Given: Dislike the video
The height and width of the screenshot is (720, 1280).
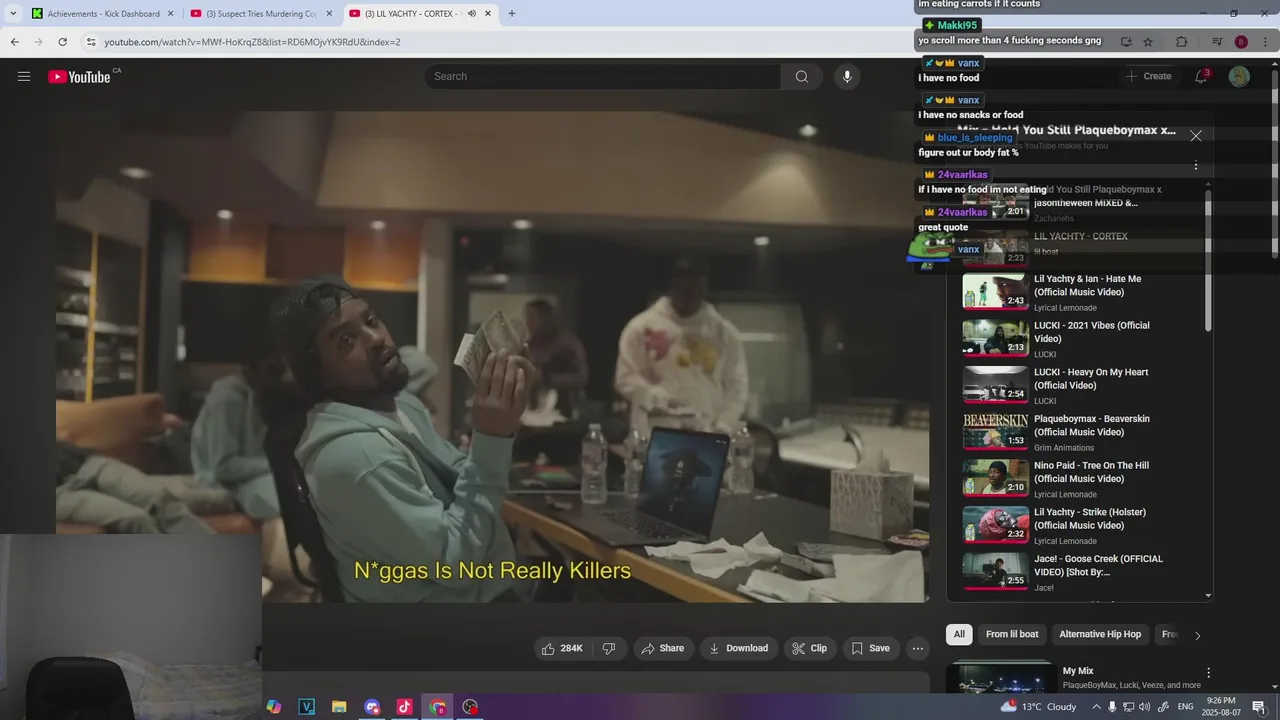Looking at the screenshot, I should (x=609, y=648).
